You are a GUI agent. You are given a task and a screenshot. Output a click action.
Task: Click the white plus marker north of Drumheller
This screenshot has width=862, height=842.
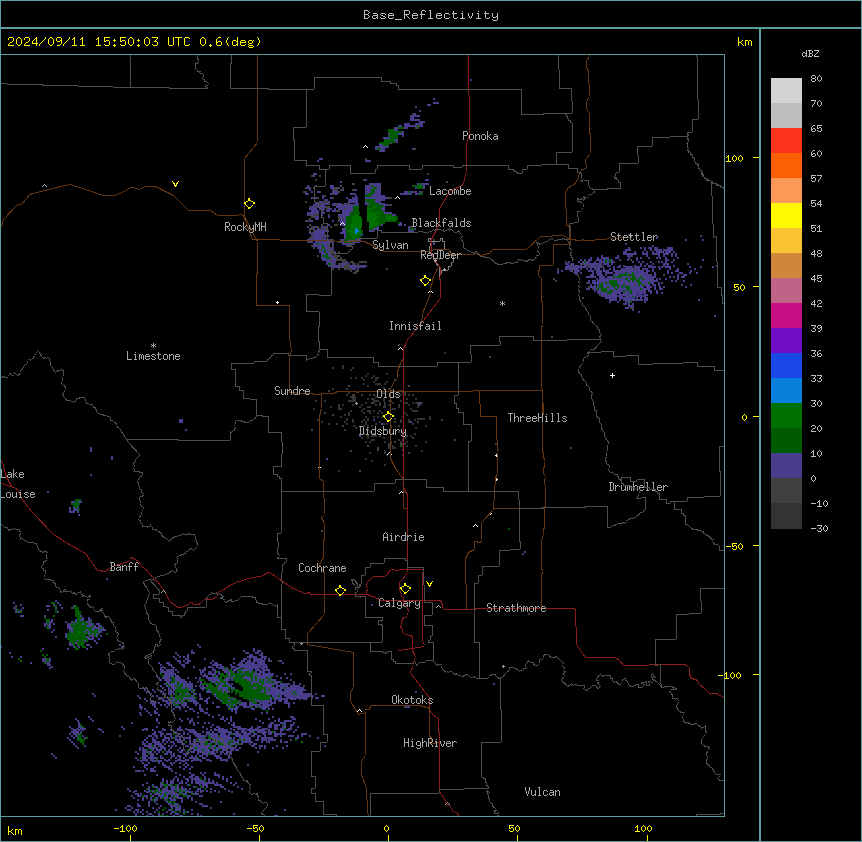(612, 375)
